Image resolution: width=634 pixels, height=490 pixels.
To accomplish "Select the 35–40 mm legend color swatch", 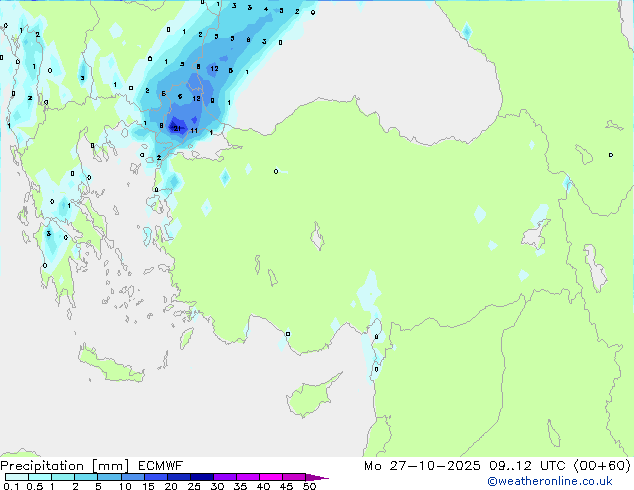I will point(247,477).
